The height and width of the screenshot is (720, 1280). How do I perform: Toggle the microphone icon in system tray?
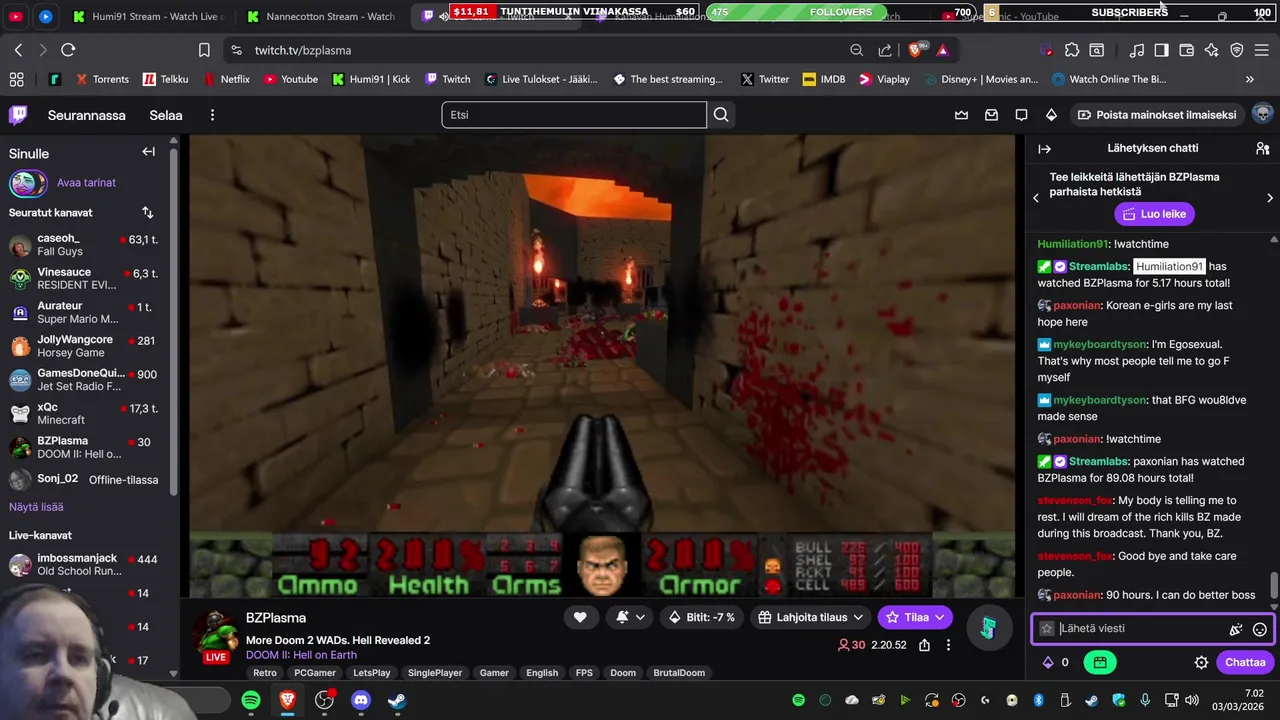pyautogui.click(x=1145, y=700)
